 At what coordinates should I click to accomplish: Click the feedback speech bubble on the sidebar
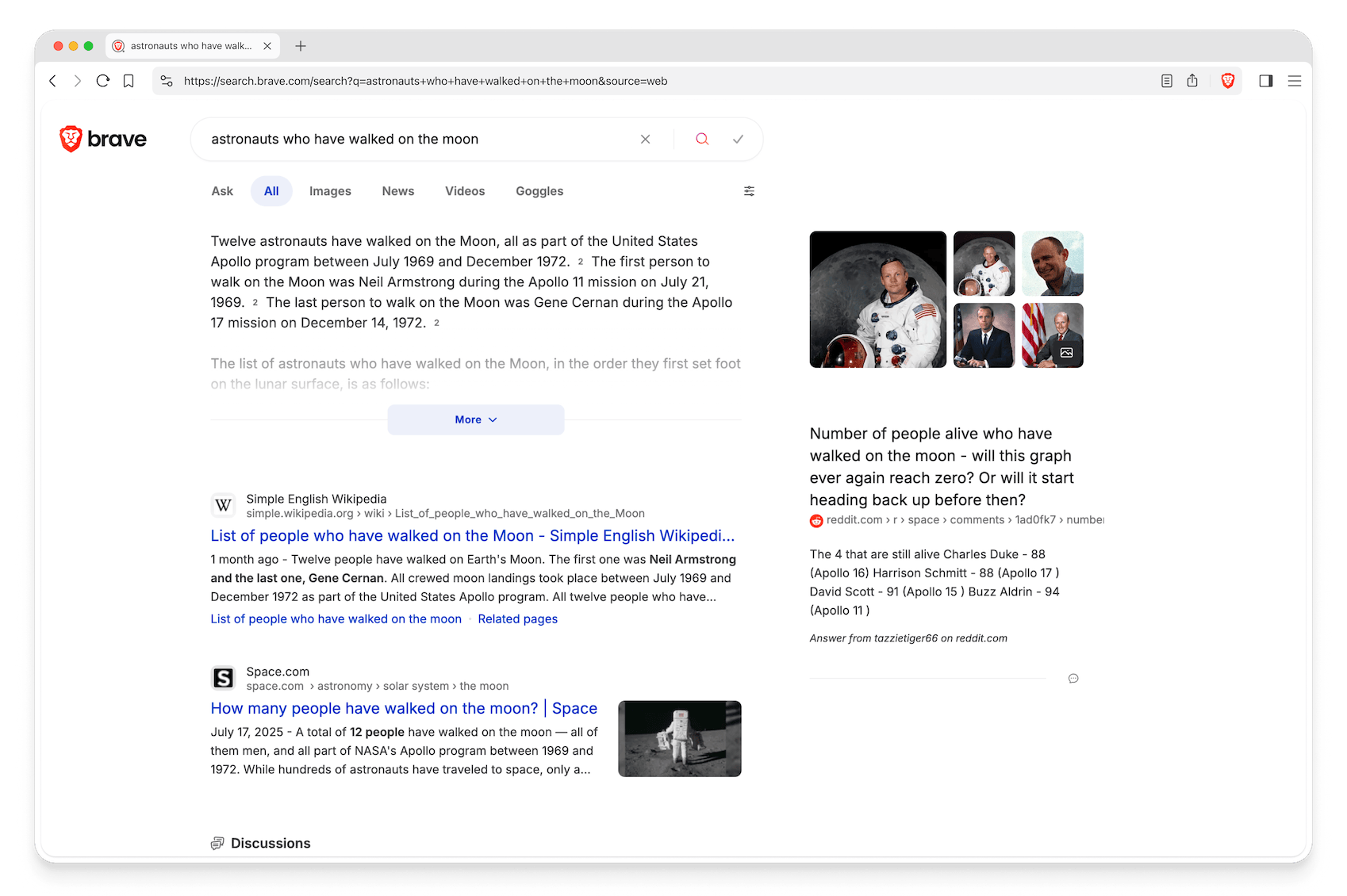tap(1073, 679)
